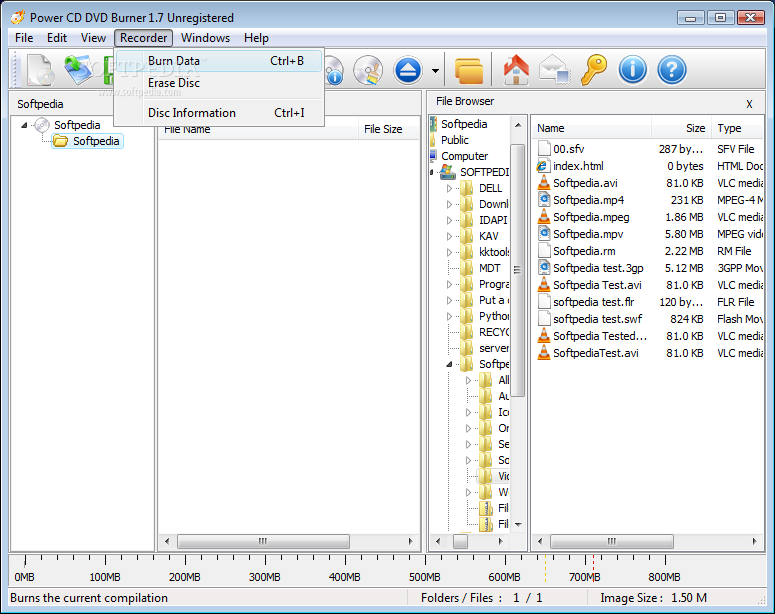
Task: Select the file 00.sfv
Action: point(568,149)
